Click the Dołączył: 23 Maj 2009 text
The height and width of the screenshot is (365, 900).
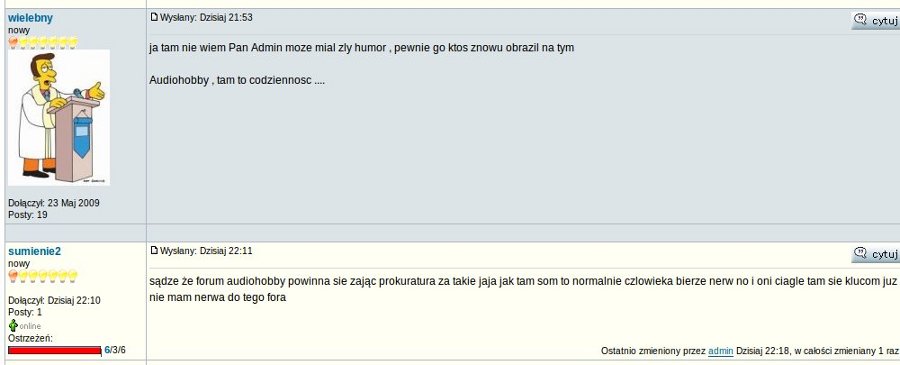pos(54,203)
